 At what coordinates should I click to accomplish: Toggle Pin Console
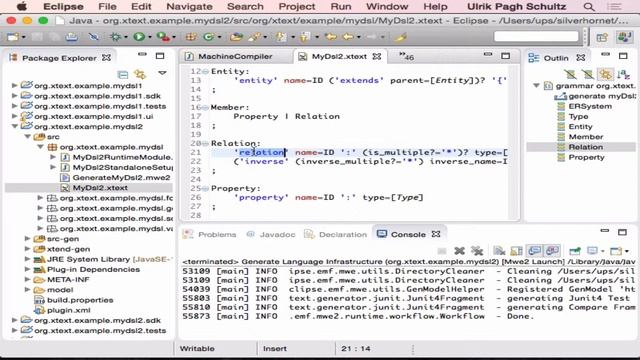[x=575, y=251]
